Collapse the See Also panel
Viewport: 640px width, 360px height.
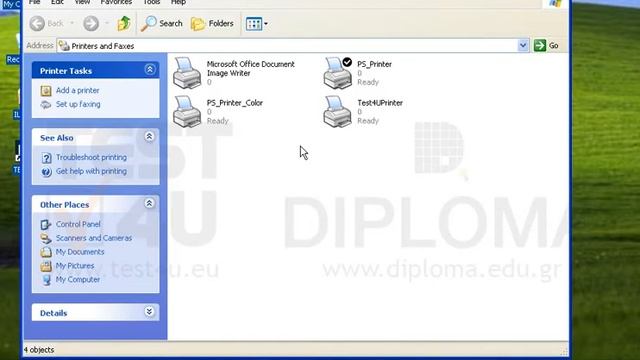149,136
